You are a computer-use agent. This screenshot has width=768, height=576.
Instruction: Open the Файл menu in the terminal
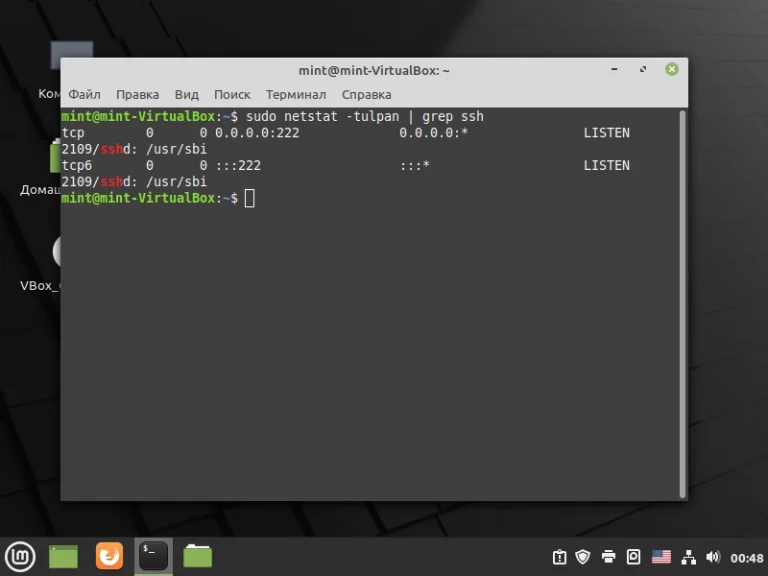(x=84, y=95)
